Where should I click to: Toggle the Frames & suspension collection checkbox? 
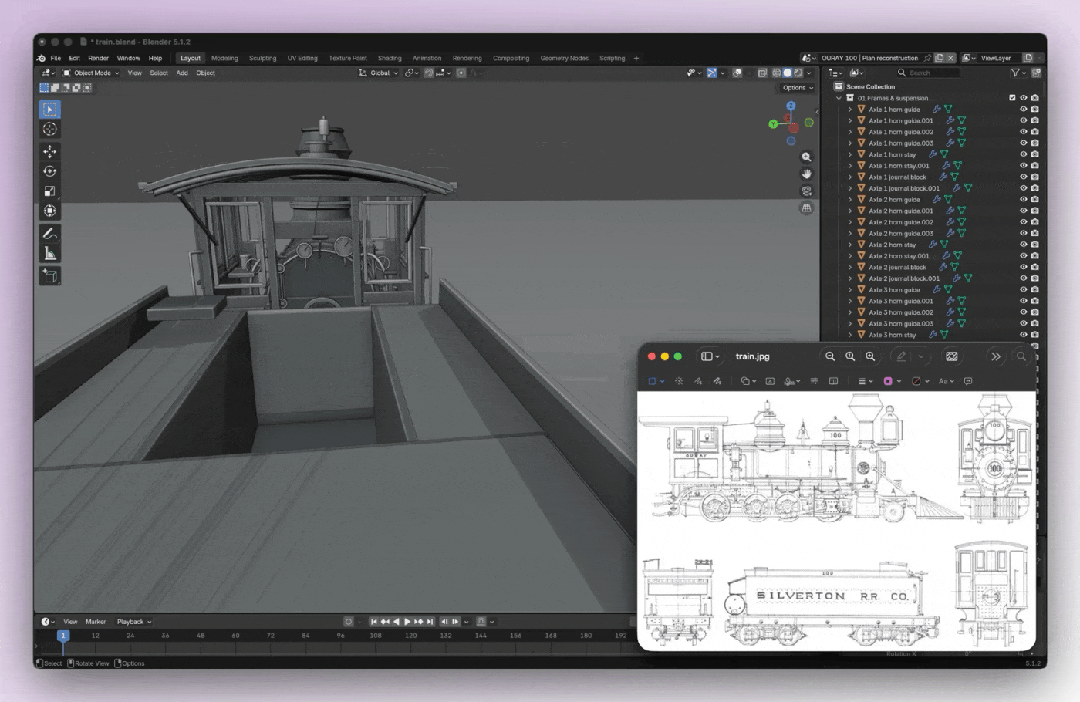tap(1012, 98)
